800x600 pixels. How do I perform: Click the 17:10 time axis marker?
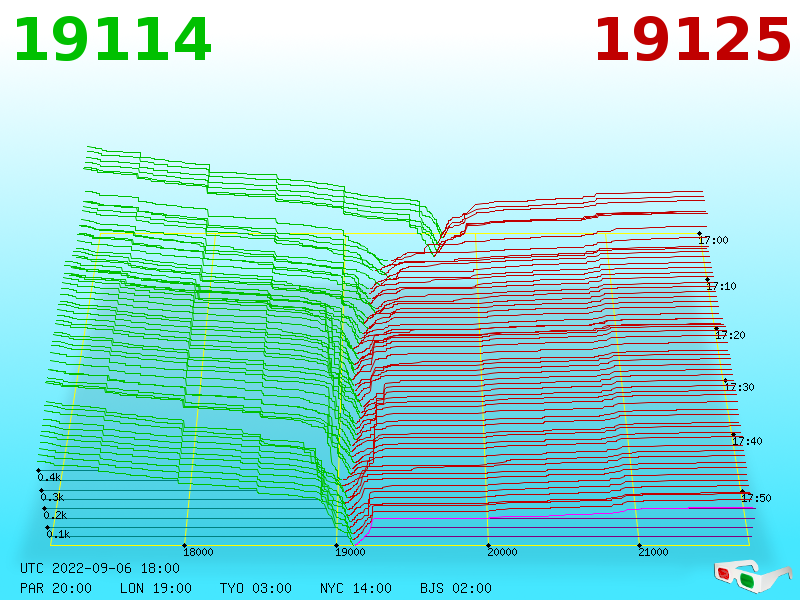[x=721, y=286]
